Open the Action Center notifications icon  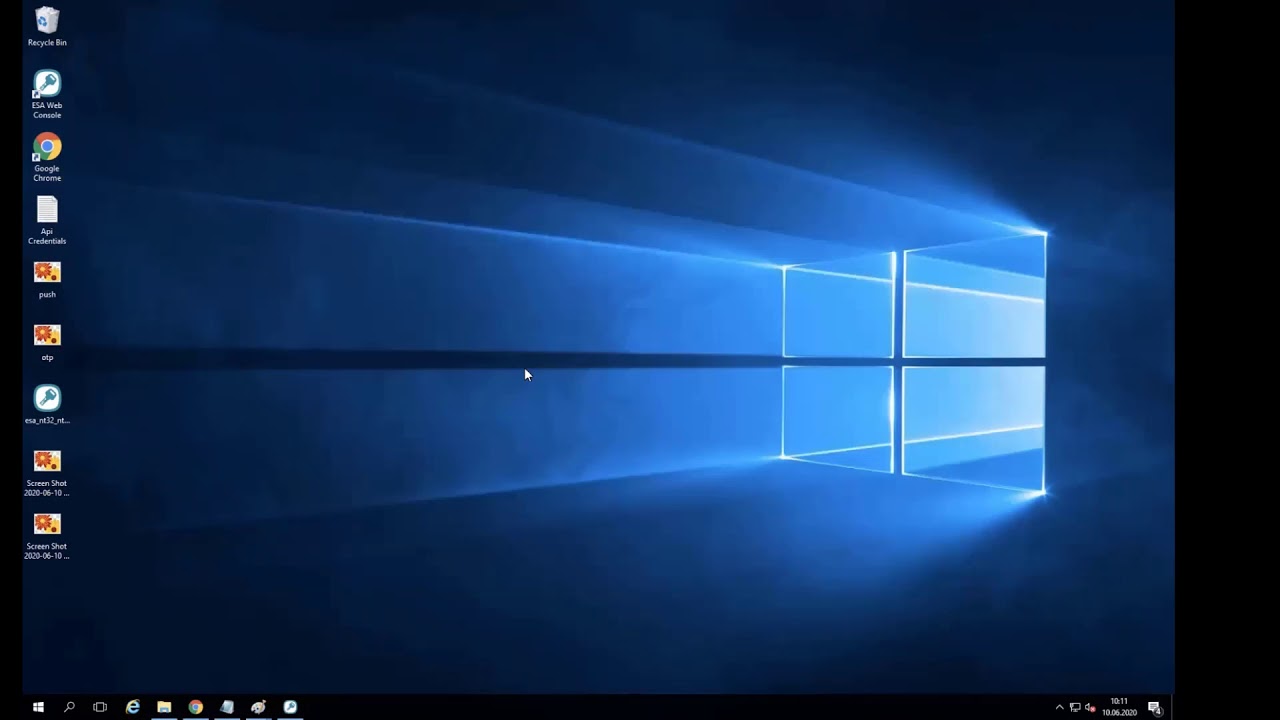[1154, 707]
